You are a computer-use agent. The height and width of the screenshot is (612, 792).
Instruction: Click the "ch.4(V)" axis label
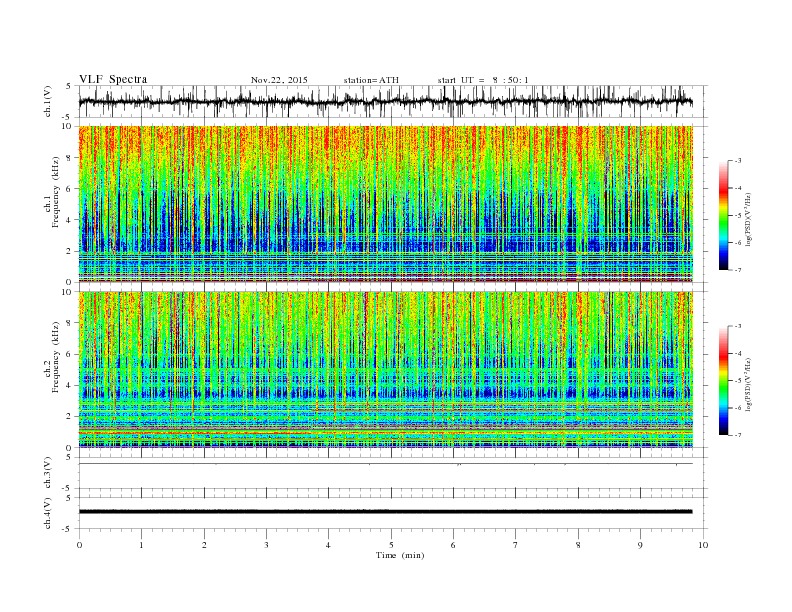click(48, 513)
